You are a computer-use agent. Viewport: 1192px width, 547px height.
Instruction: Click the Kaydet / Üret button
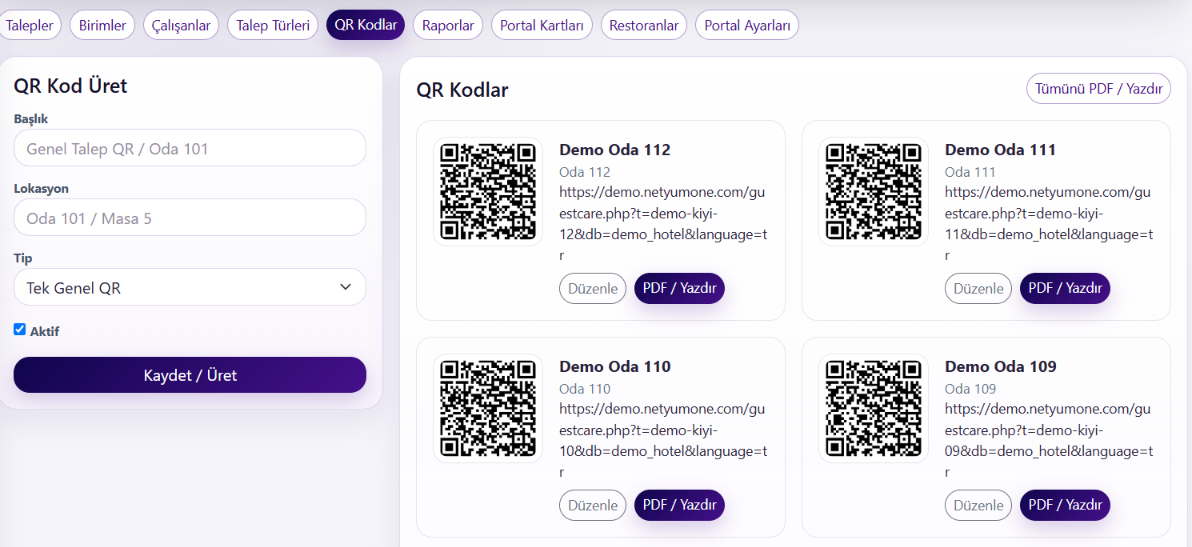click(x=190, y=375)
